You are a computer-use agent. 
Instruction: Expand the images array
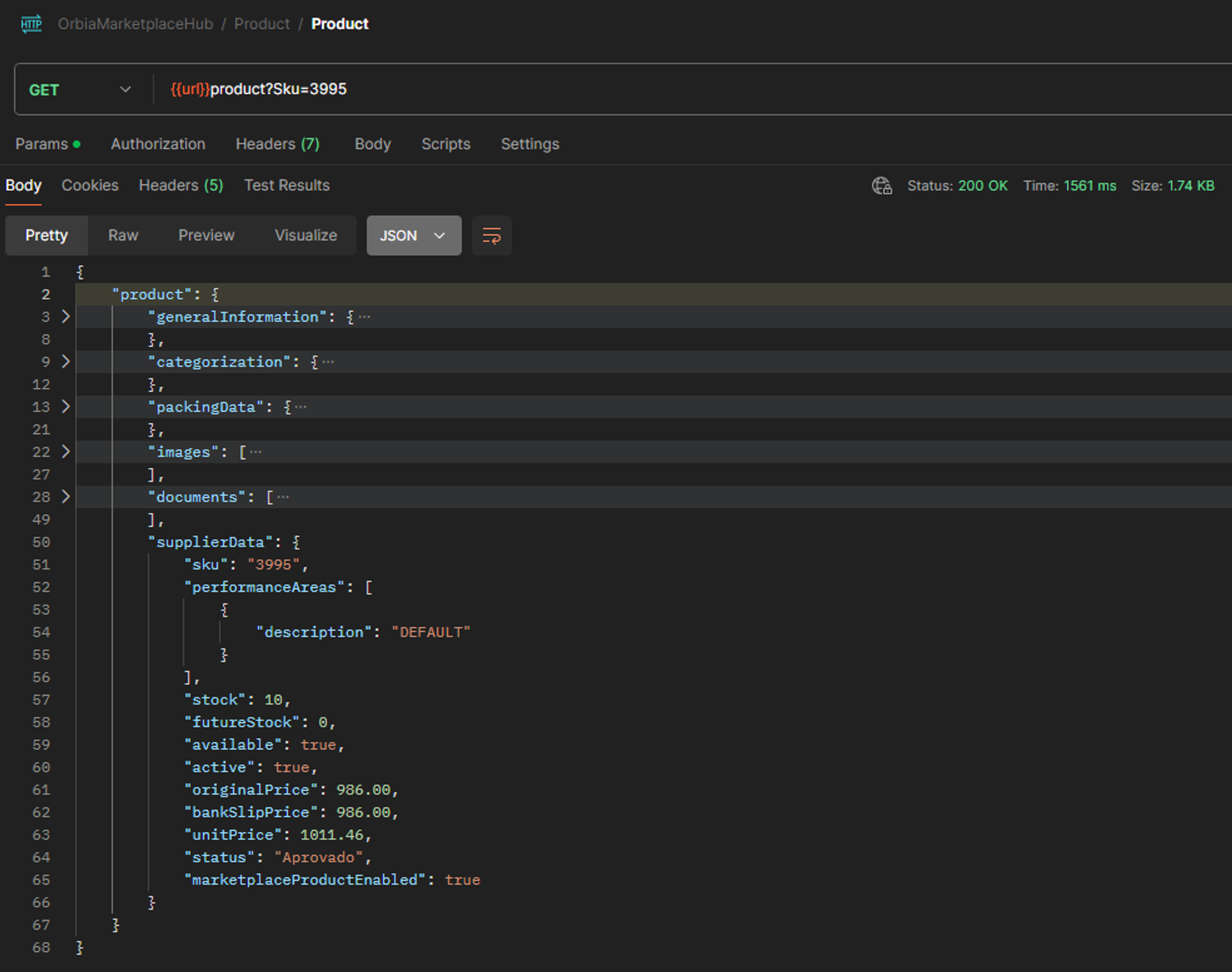coord(66,452)
